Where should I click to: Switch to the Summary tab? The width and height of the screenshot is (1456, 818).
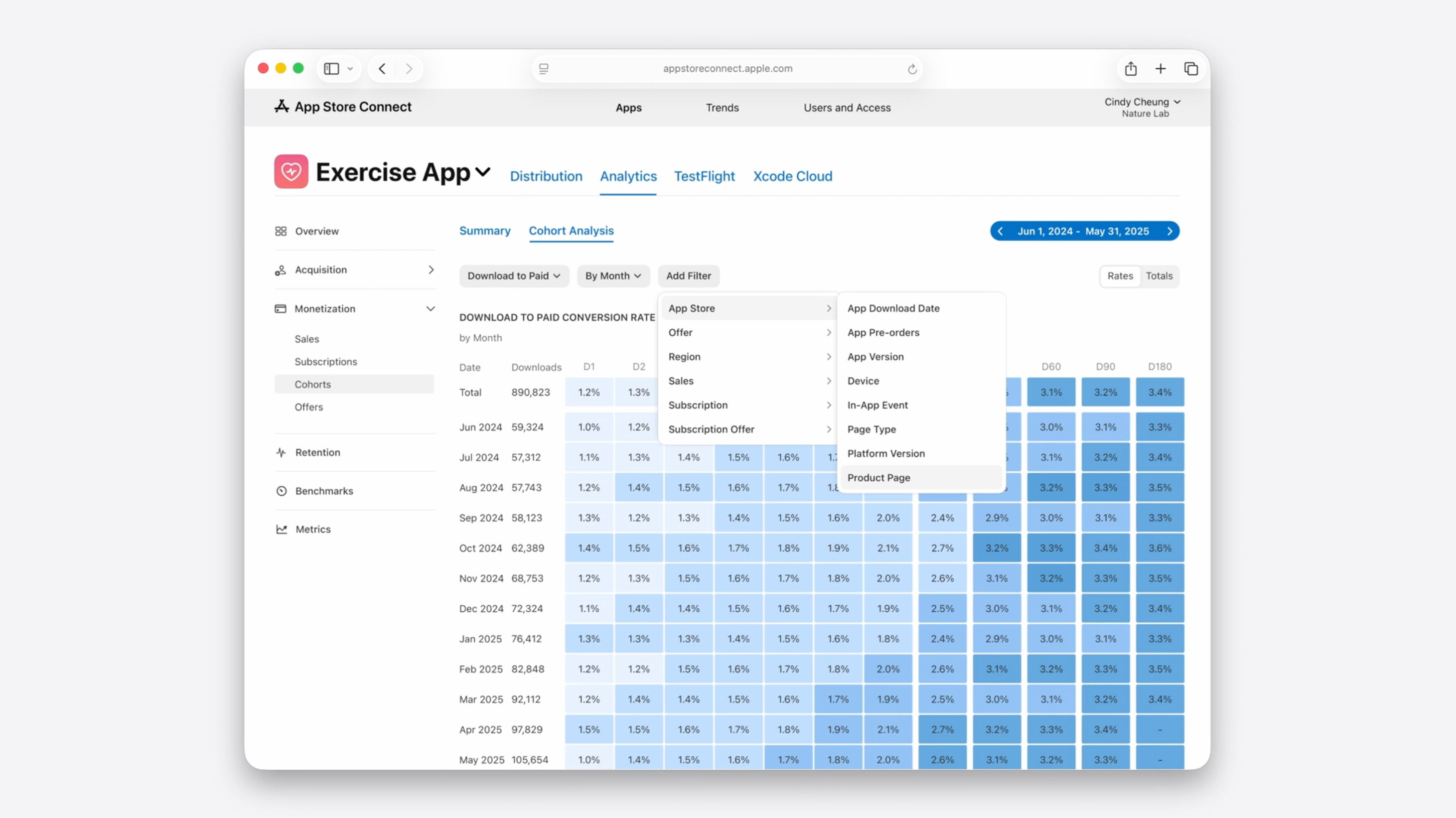pos(484,231)
